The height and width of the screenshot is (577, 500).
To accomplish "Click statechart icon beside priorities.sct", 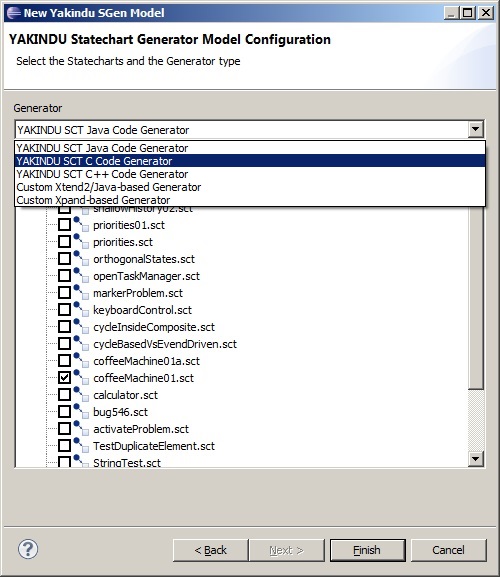I will coord(81,241).
